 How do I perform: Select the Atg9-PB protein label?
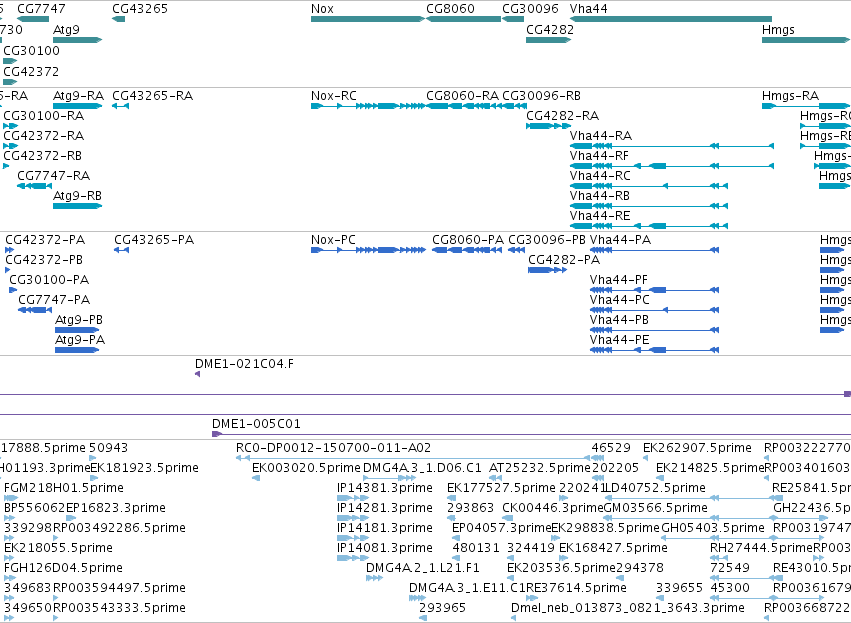click(x=79, y=320)
